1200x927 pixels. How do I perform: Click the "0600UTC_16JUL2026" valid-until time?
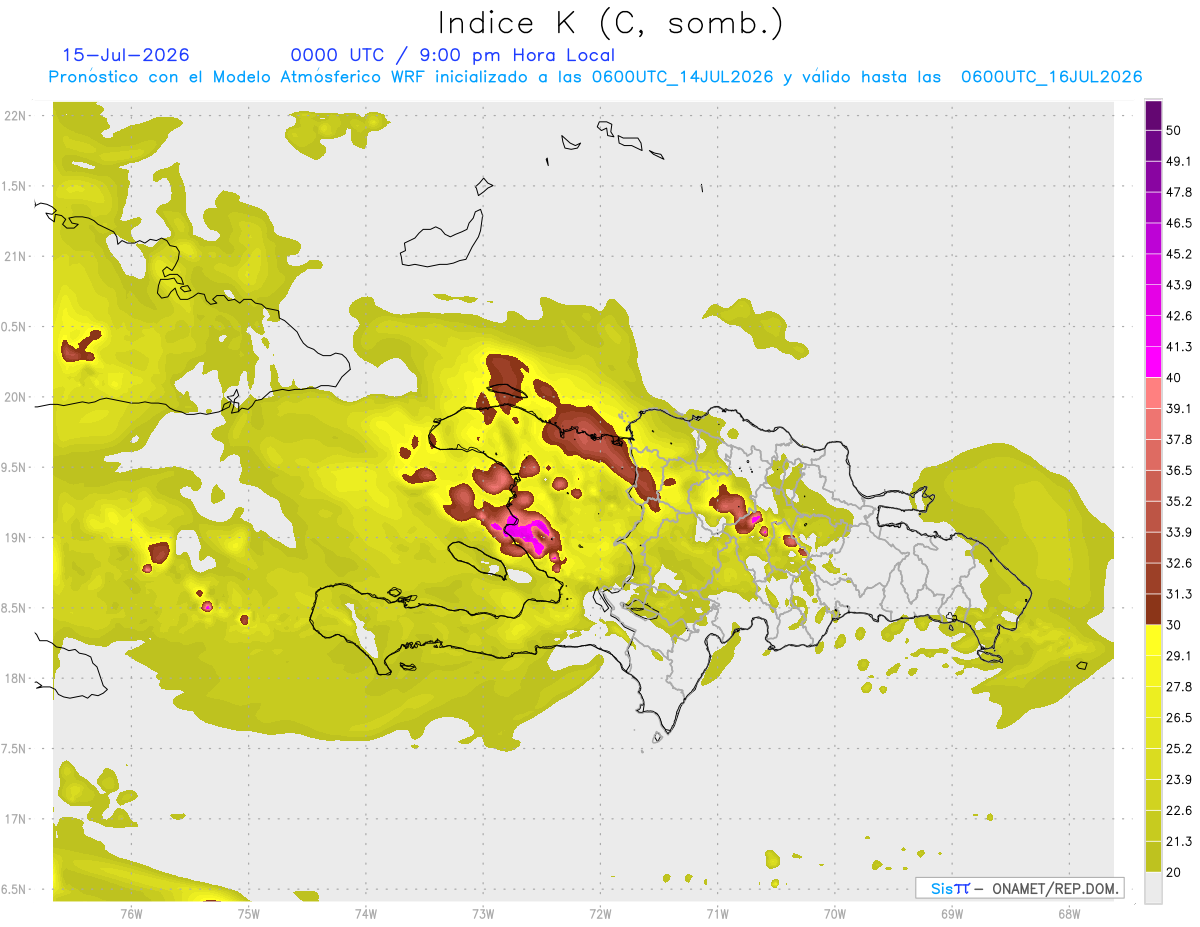[x=1051, y=77]
